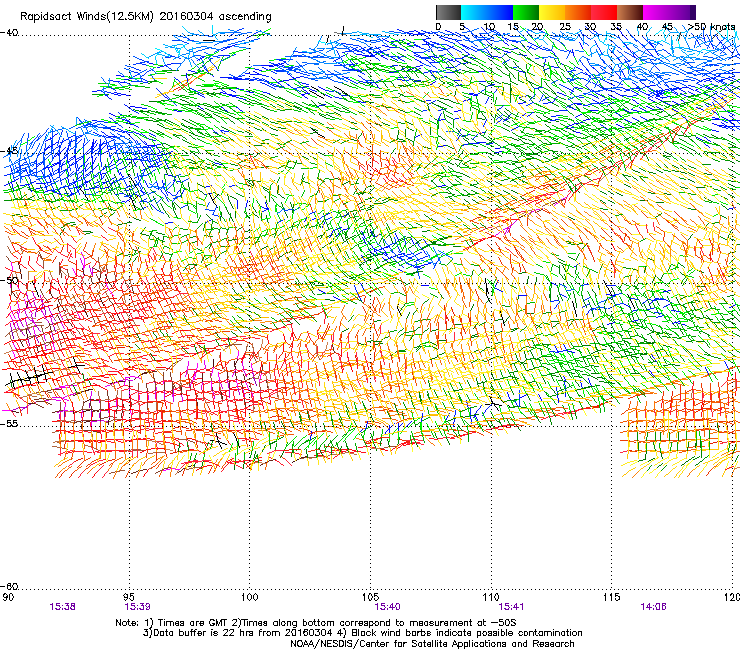This screenshot has width=740, height=650.
Task: Click the purple 45-50 knots color swatch
Action: pyautogui.click(x=682, y=12)
